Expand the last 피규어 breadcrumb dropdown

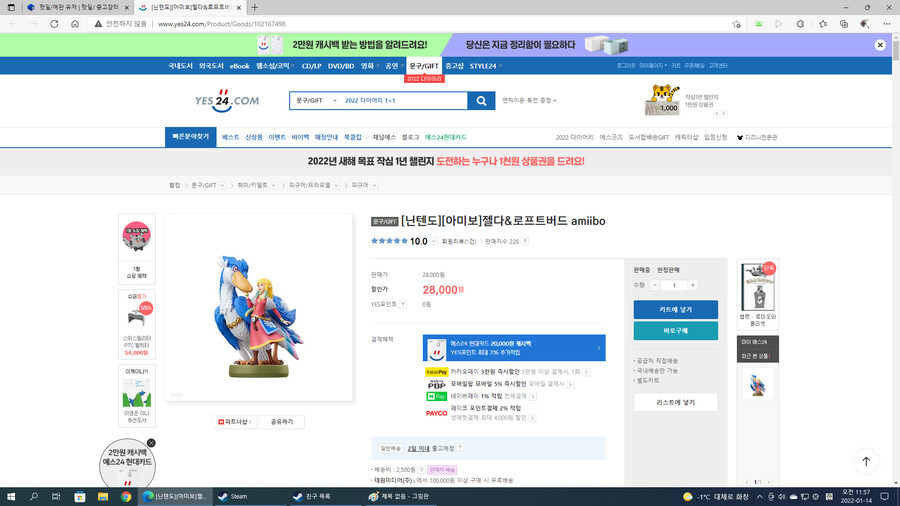point(374,185)
